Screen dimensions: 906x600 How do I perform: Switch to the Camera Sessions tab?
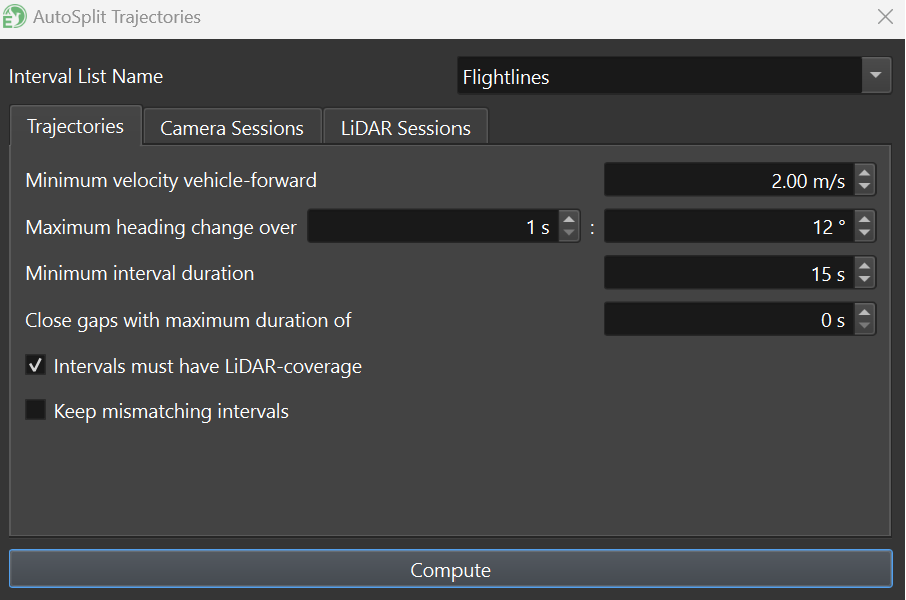[x=232, y=128]
